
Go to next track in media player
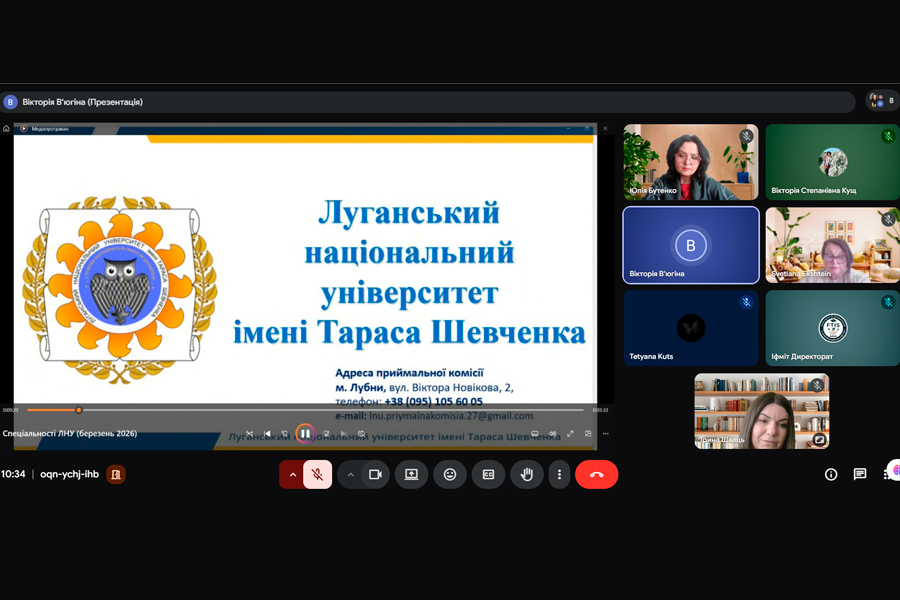click(344, 433)
